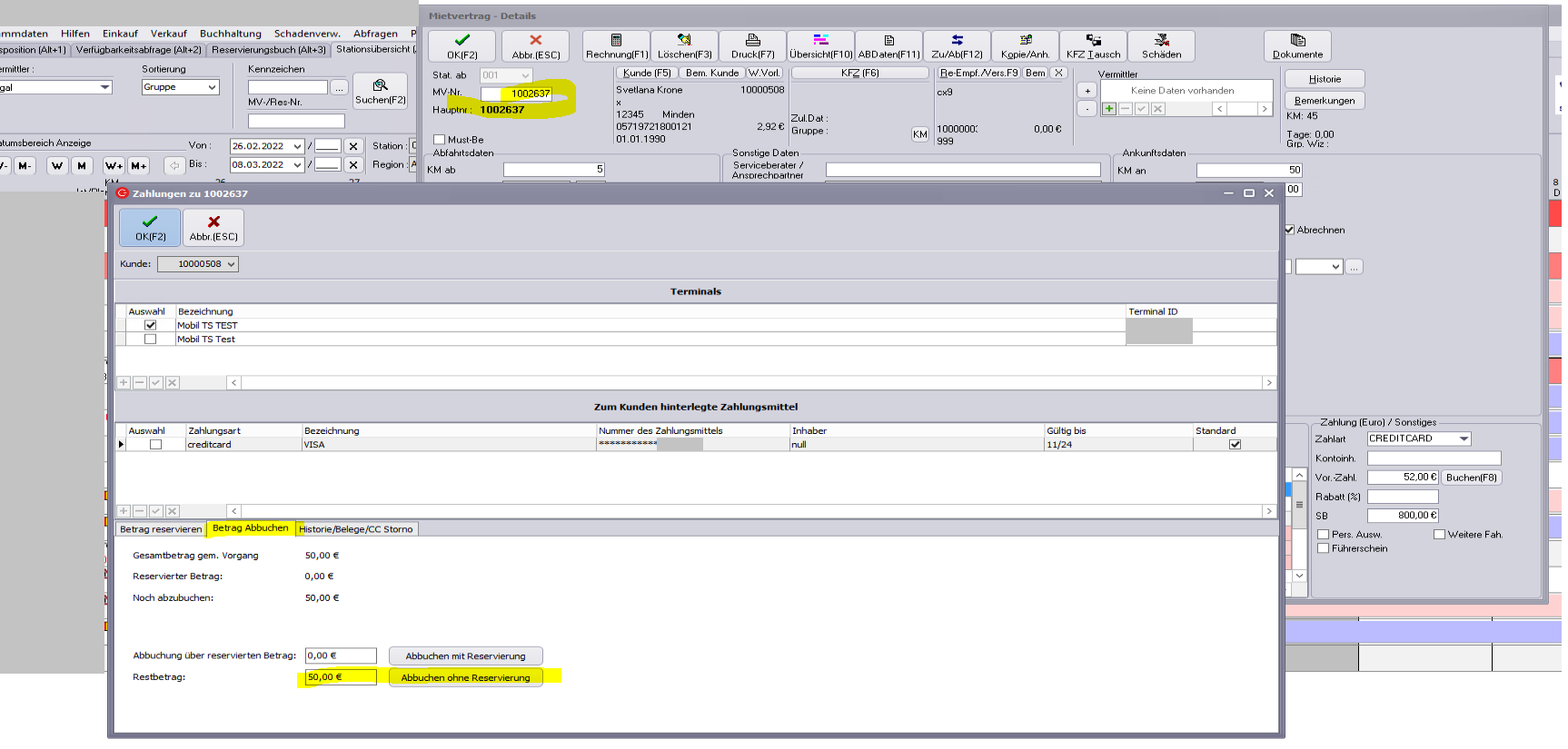The image size is (1568, 749).
Task: Open the Historie/Belege/CC Storno tab
Action: 355,529
